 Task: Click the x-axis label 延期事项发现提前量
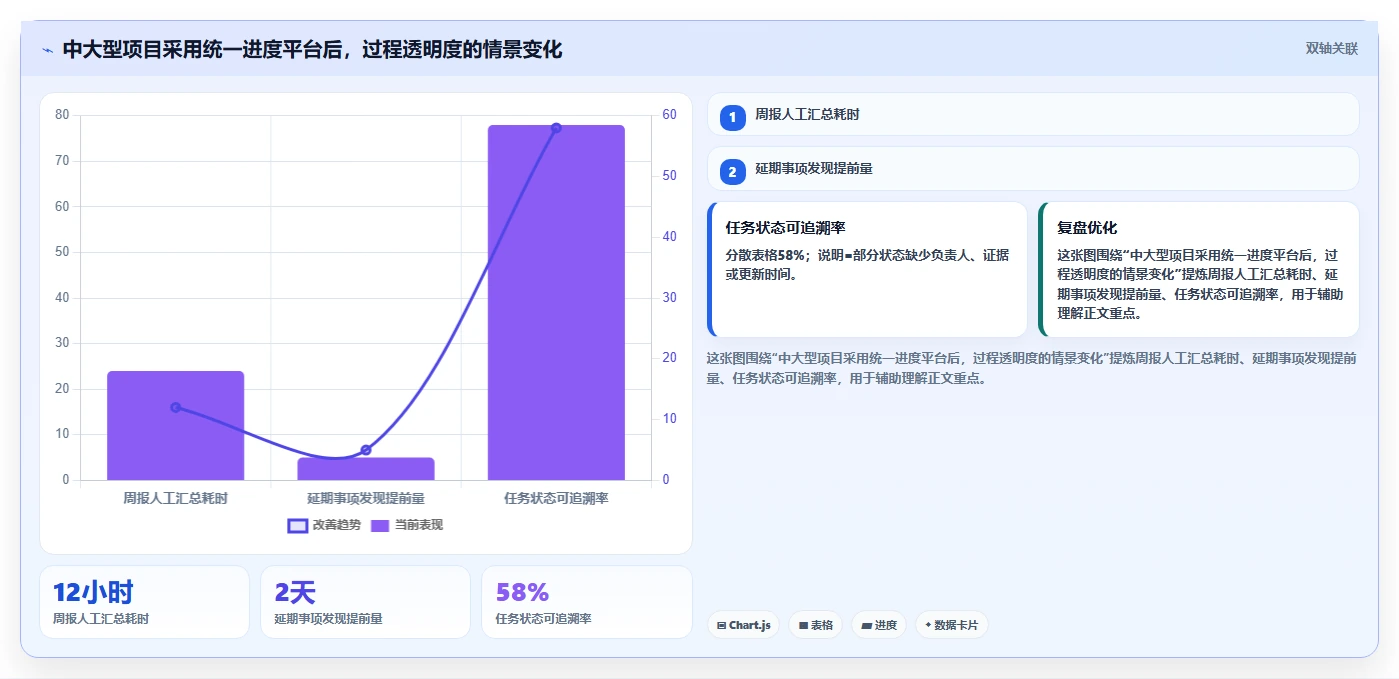coord(366,498)
